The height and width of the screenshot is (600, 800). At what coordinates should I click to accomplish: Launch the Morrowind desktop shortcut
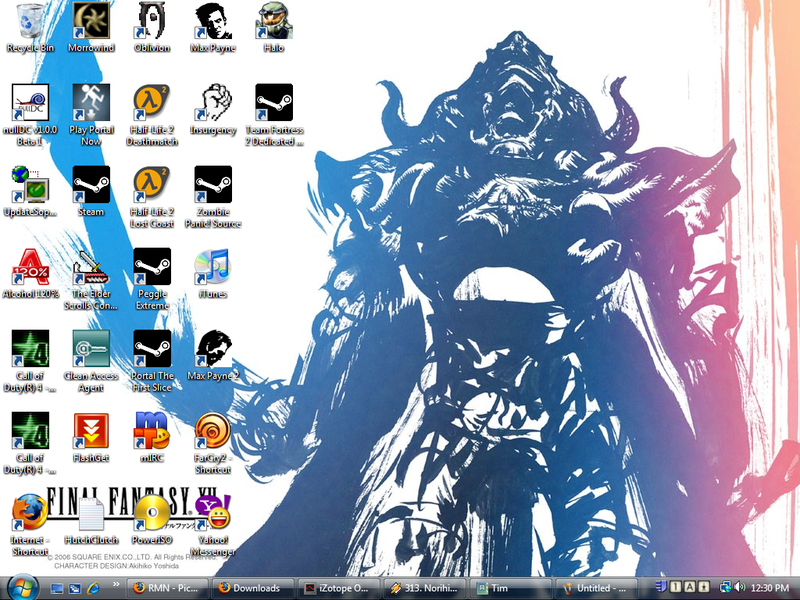pyautogui.click(x=91, y=20)
